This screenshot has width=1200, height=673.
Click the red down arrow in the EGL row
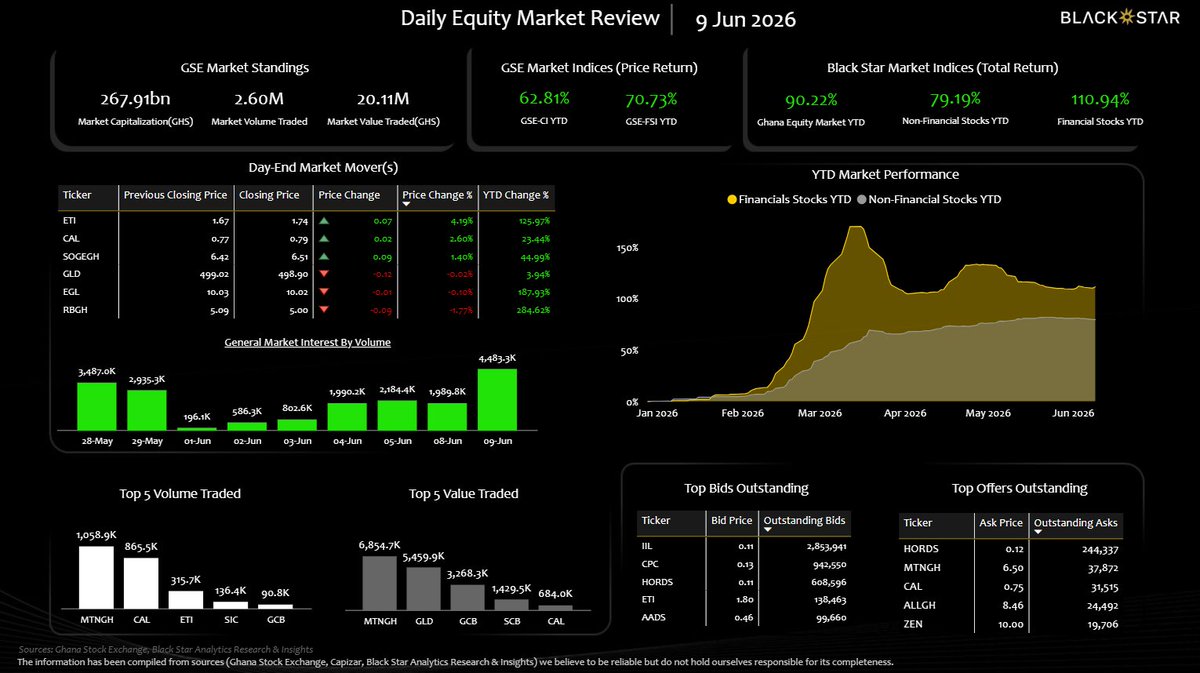[x=324, y=291]
